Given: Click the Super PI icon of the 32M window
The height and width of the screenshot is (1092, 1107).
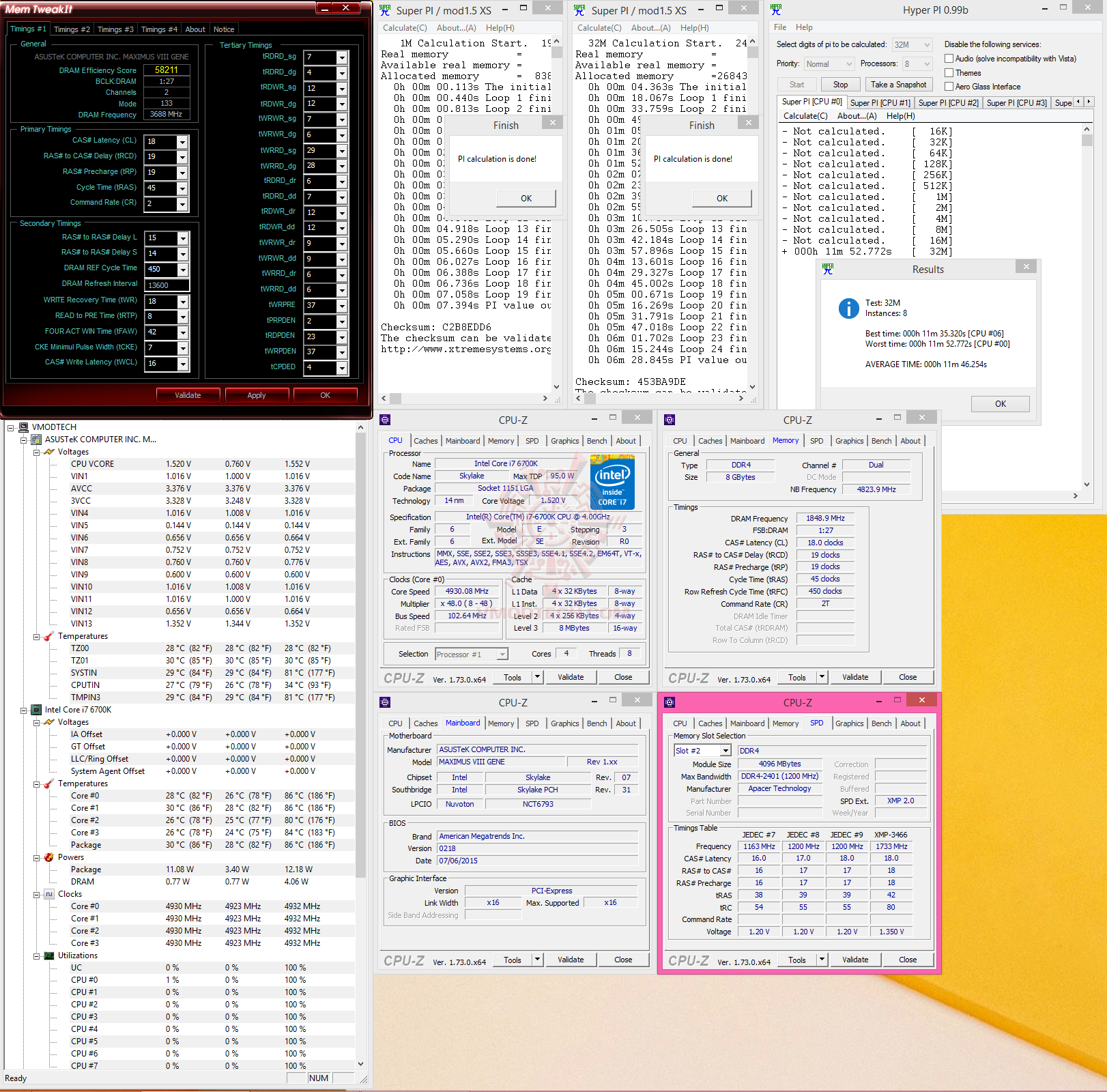Looking at the screenshot, I should tap(579, 10).
